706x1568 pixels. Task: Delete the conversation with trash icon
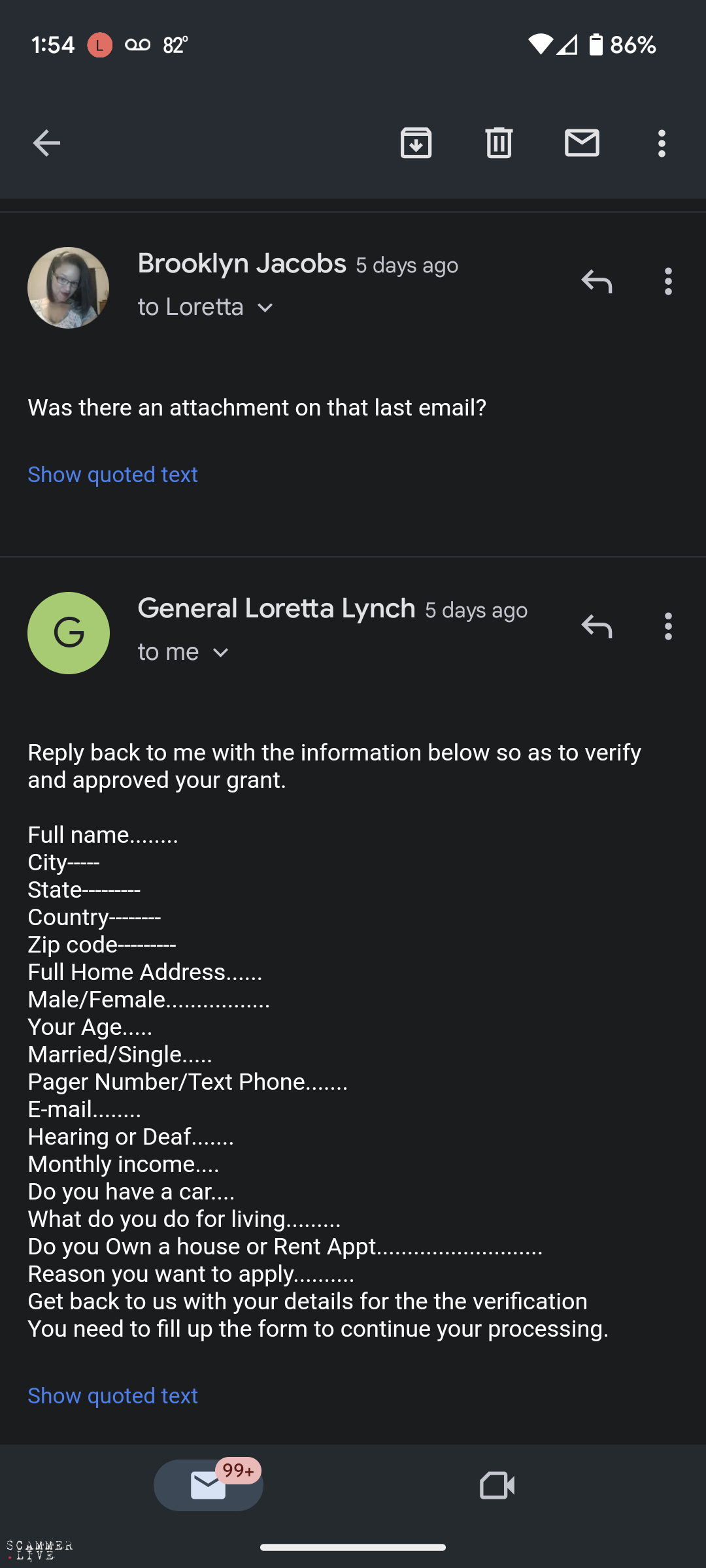click(x=499, y=143)
